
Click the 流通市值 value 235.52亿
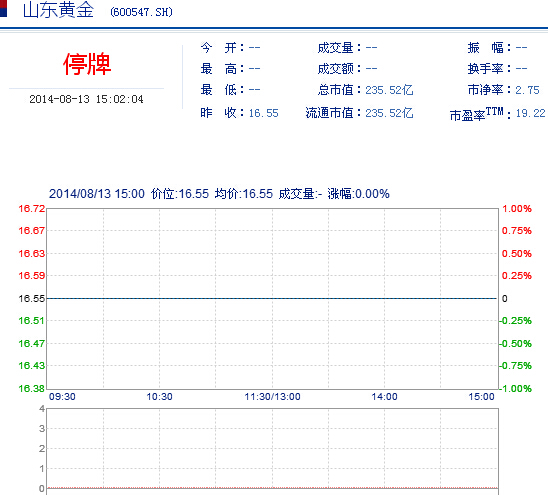click(389, 113)
